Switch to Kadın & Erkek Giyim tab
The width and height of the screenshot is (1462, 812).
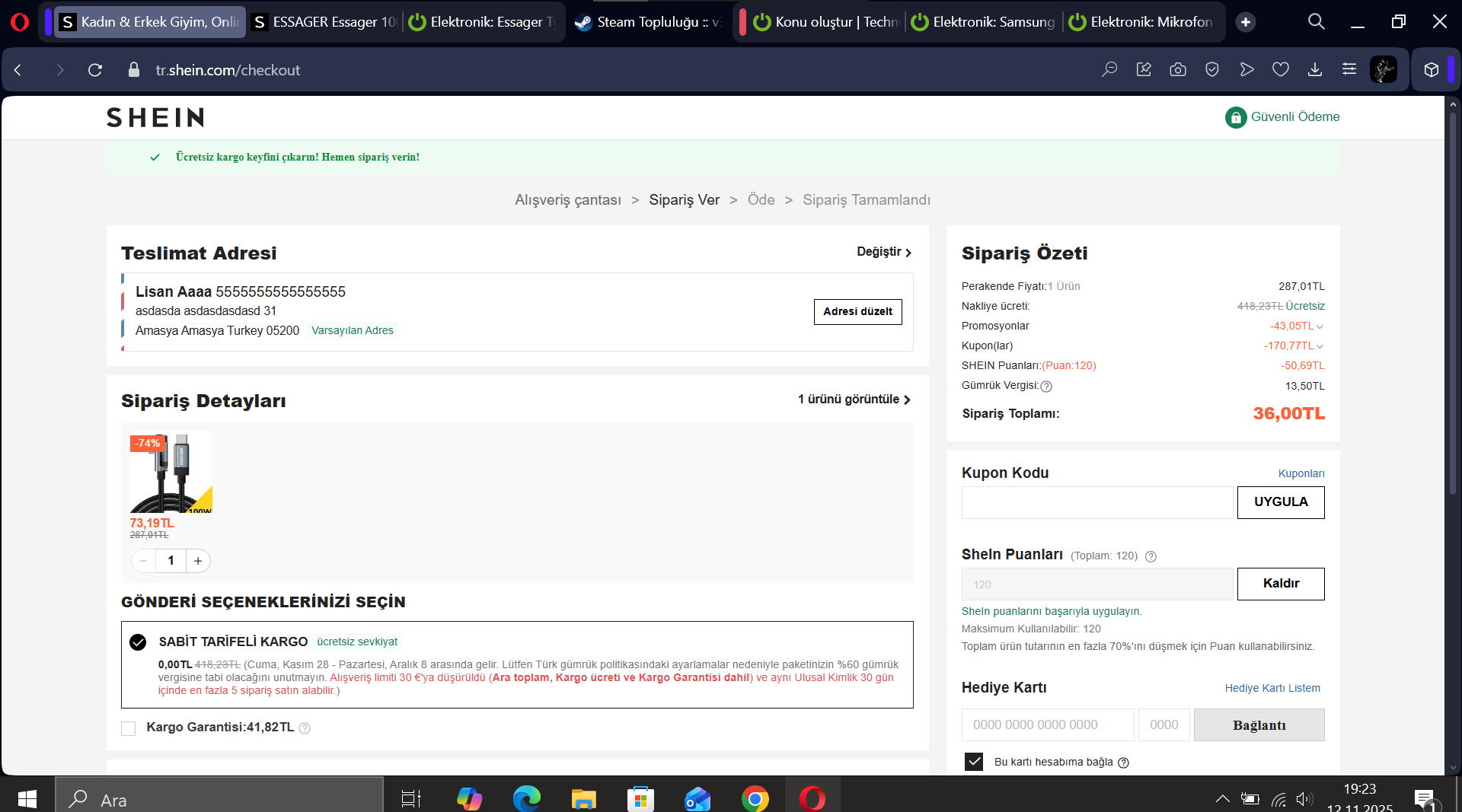(150, 22)
